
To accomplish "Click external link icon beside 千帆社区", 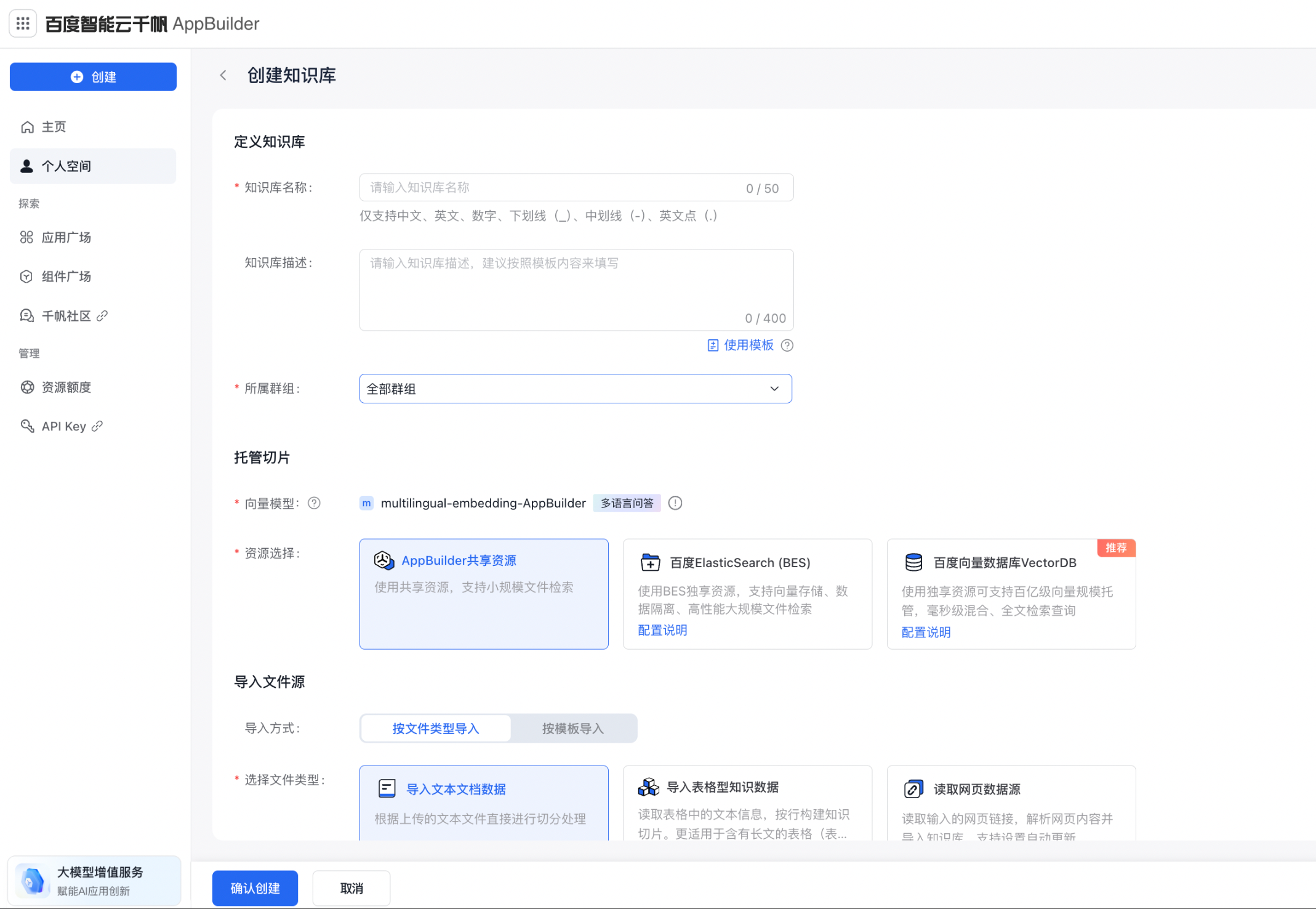I will pyautogui.click(x=102, y=316).
